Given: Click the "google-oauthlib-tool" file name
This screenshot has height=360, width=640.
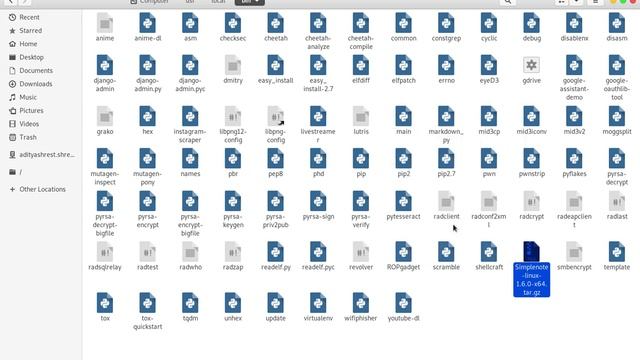Looking at the screenshot, I should click(x=617, y=89).
